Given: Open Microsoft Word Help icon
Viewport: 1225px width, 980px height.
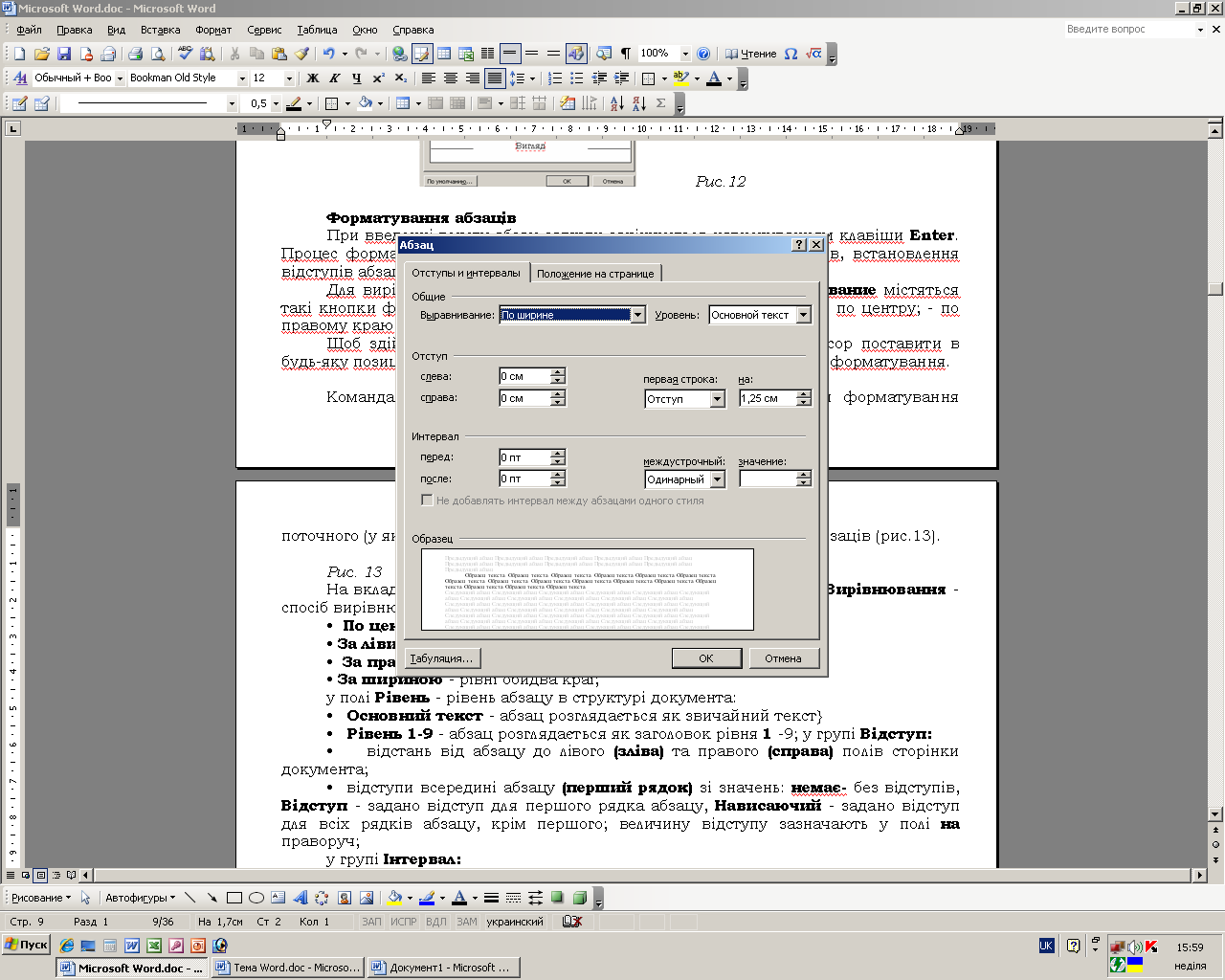Looking at the screenshot, I should pos(703,54).
